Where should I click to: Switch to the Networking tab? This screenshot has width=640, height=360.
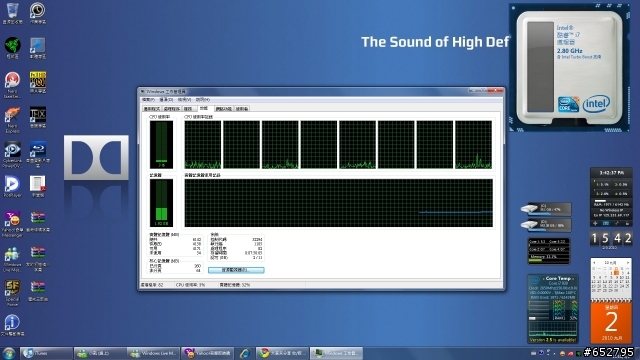click(223, 109)
